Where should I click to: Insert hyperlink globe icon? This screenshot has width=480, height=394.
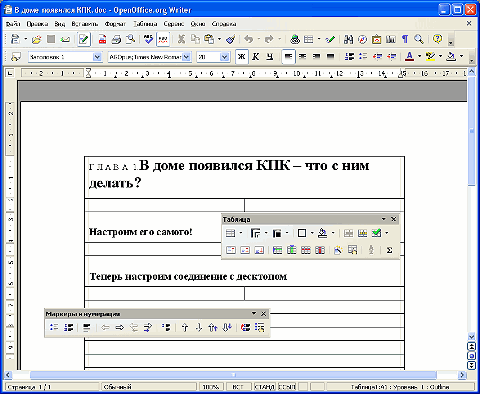(x=295, y=39)
